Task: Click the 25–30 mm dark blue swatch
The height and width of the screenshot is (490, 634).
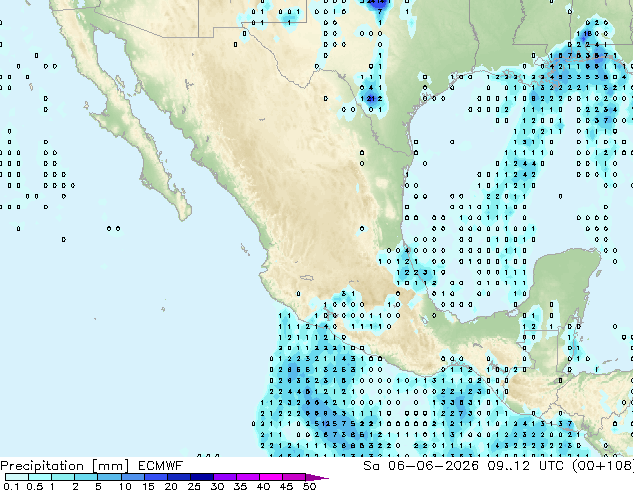Action: (201, 477)
